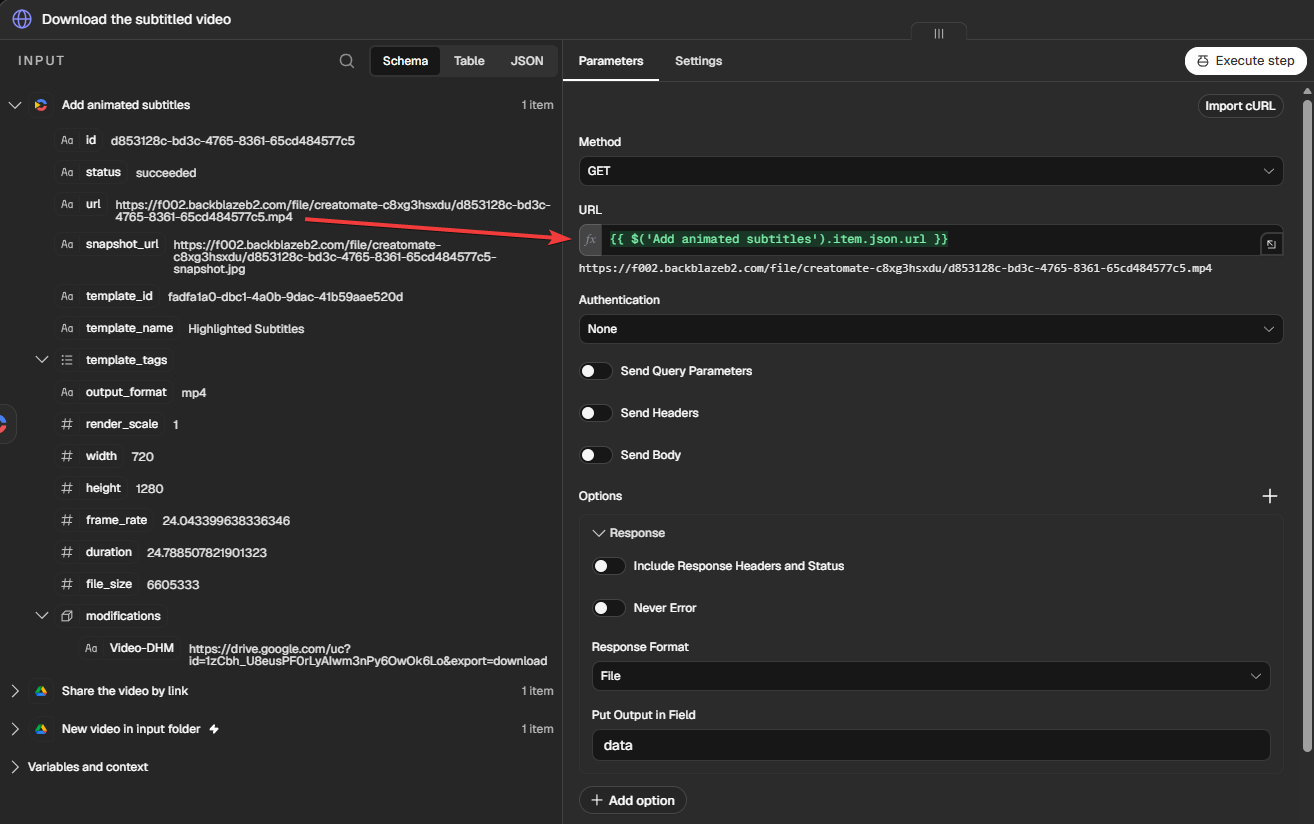The width and height of the screenshot is (1314, 824).
Task: Click the fx expression icon in the URL field
Action: pos(590,240)
